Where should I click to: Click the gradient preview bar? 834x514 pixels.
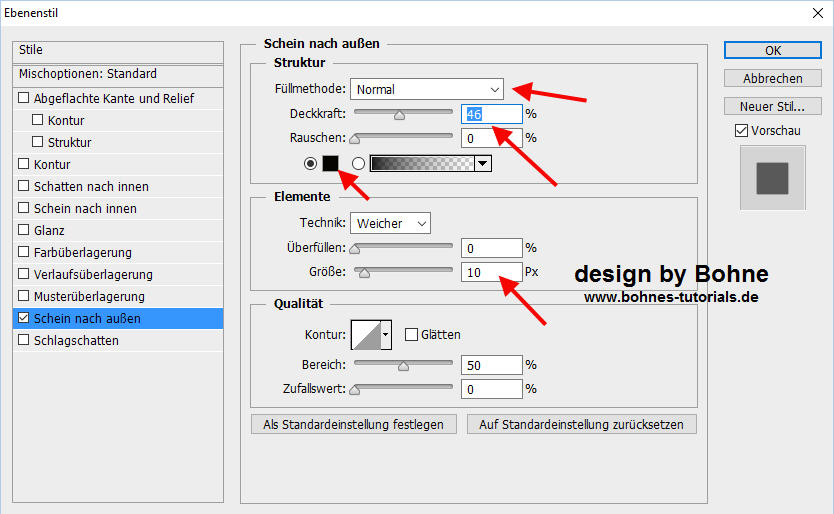(421, 163)
